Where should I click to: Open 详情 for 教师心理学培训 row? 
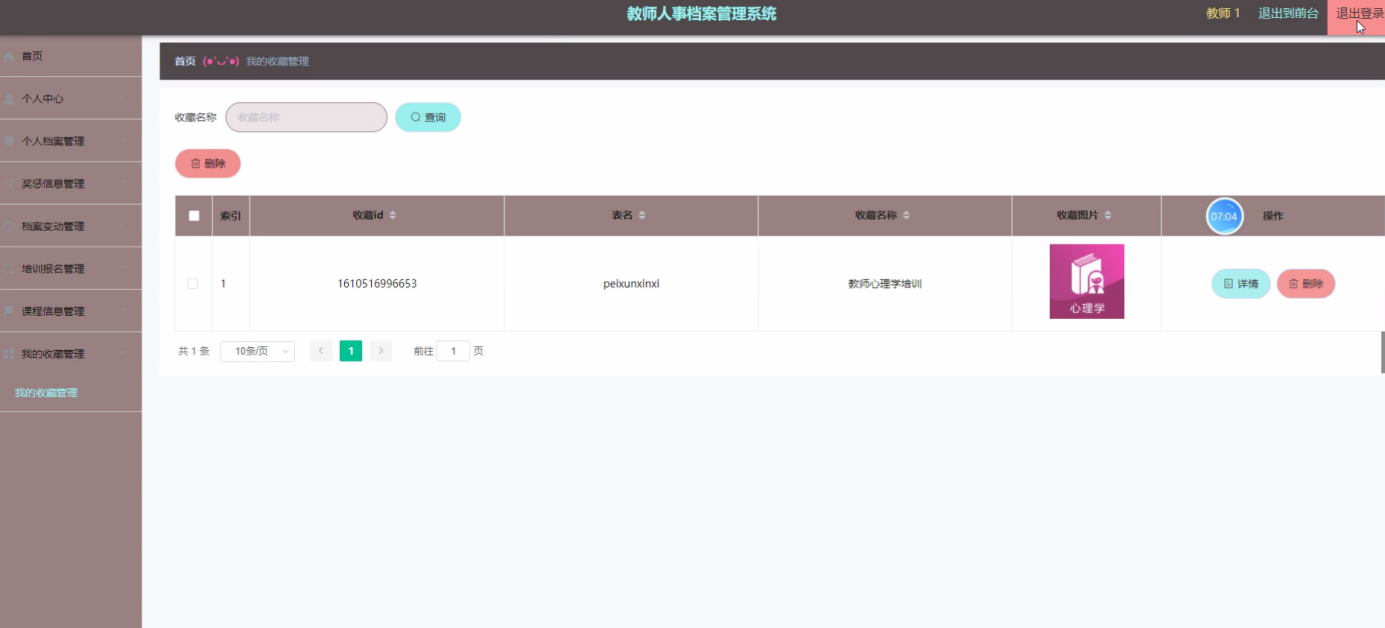(x=1240, y=284)
